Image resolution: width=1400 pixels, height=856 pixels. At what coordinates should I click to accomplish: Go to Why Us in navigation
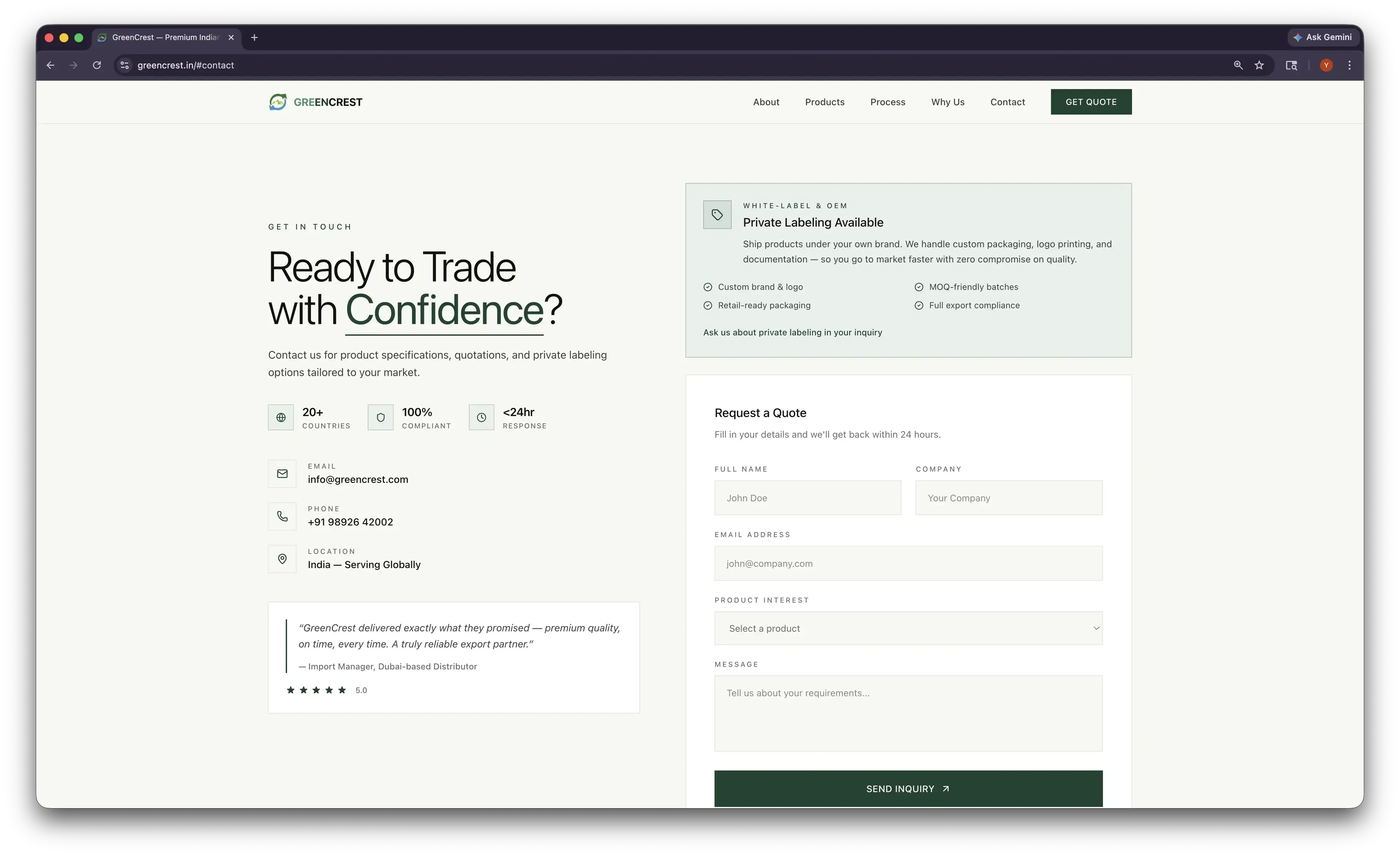point(948,102)
